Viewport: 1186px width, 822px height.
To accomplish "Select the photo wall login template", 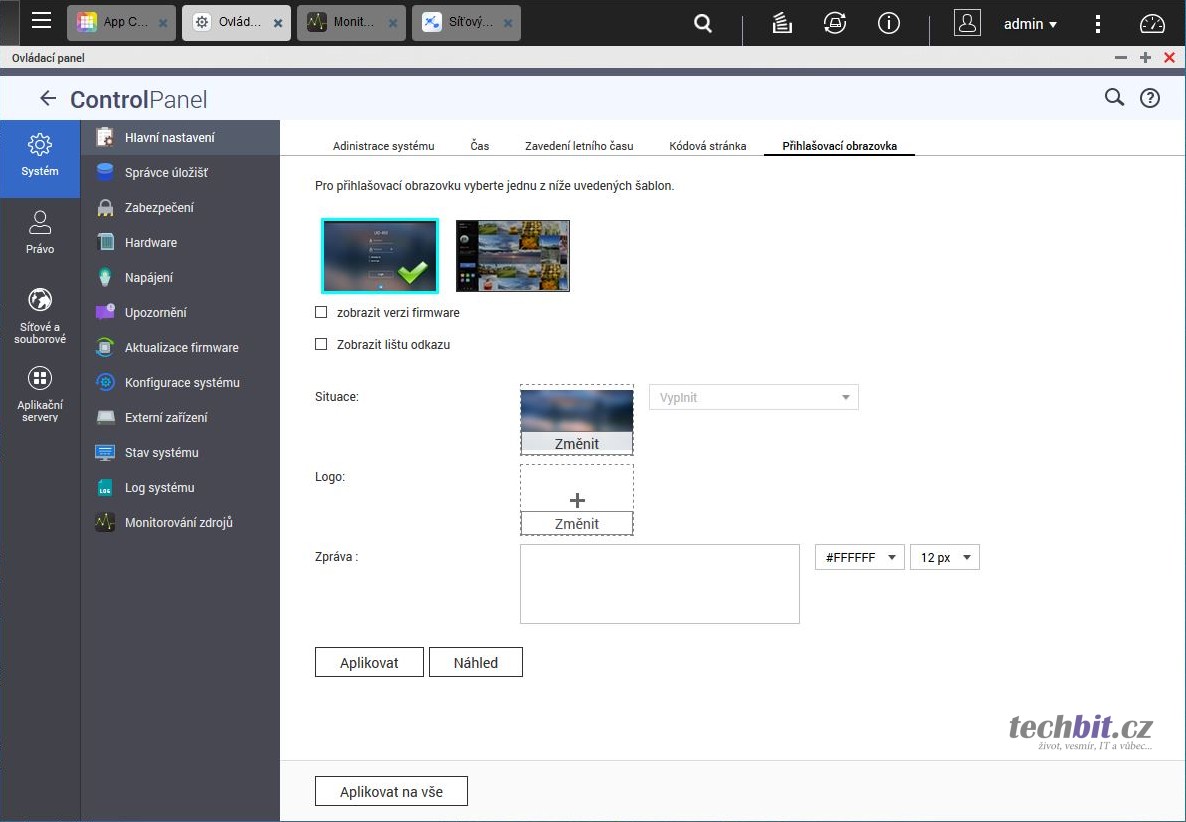I will coord(512,256).
